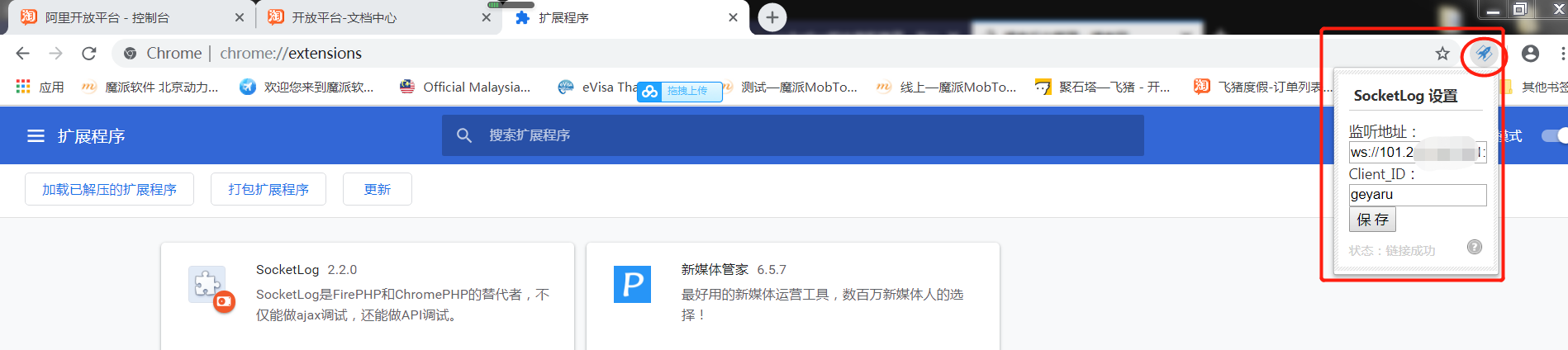Image resolution: width=1568 pixels, height=350 pixels.
Task: Close the 阿里开放平台 - 控制台 tab
Action: click(239, 17)
